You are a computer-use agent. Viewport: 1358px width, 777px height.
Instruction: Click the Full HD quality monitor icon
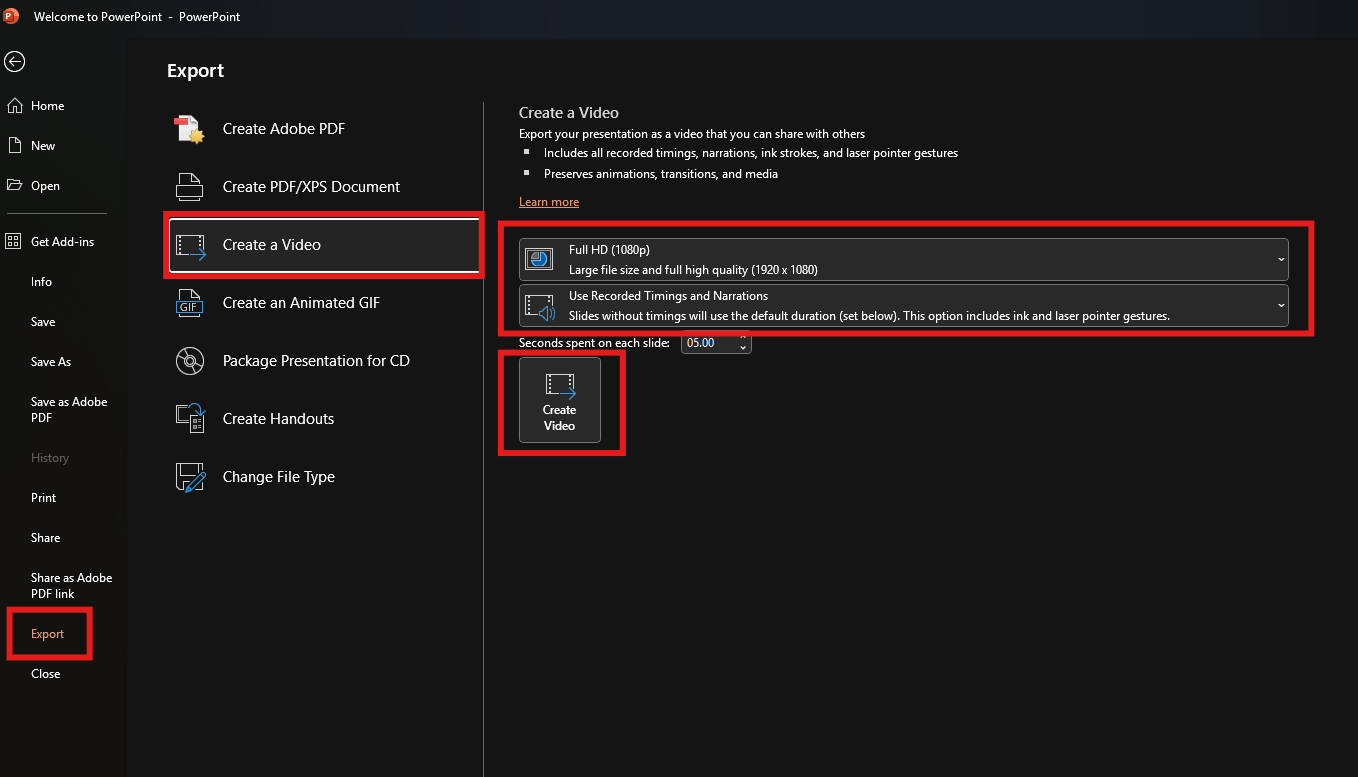click(x=539, y=259)
